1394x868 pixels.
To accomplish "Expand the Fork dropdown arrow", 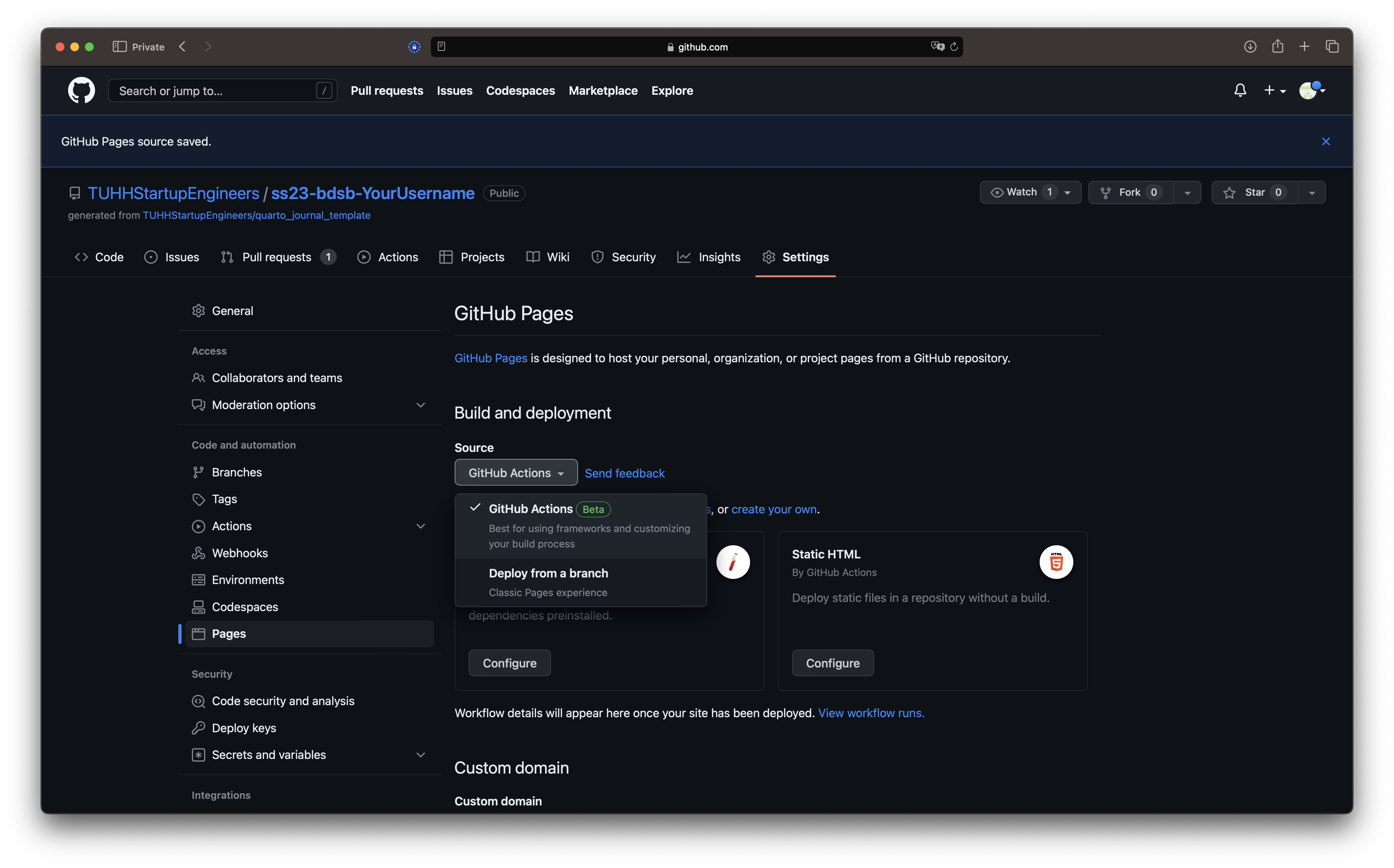I will [x=1187, y=192].
